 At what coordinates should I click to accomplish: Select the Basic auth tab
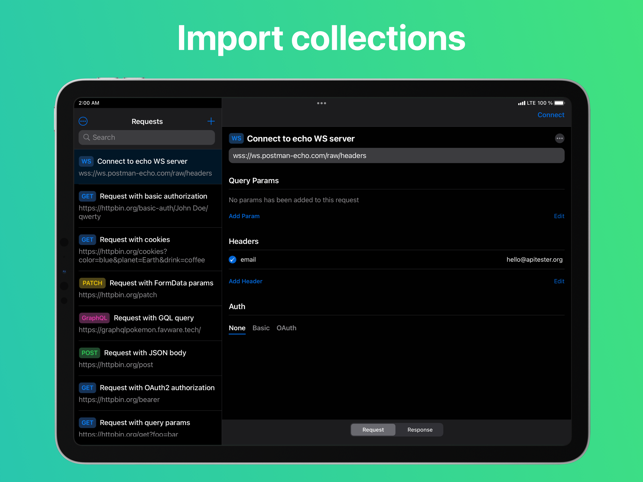point(261,328)
